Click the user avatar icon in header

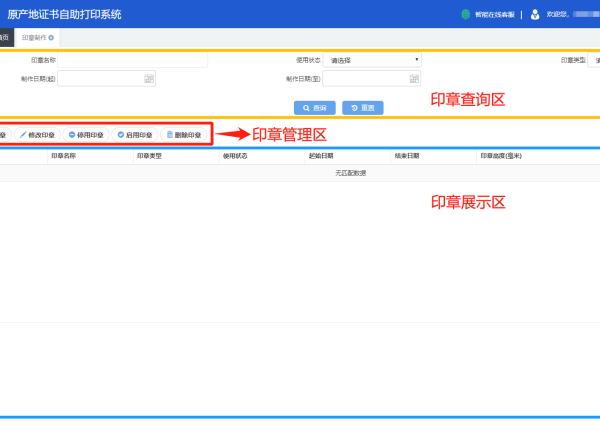click(535, 15)
